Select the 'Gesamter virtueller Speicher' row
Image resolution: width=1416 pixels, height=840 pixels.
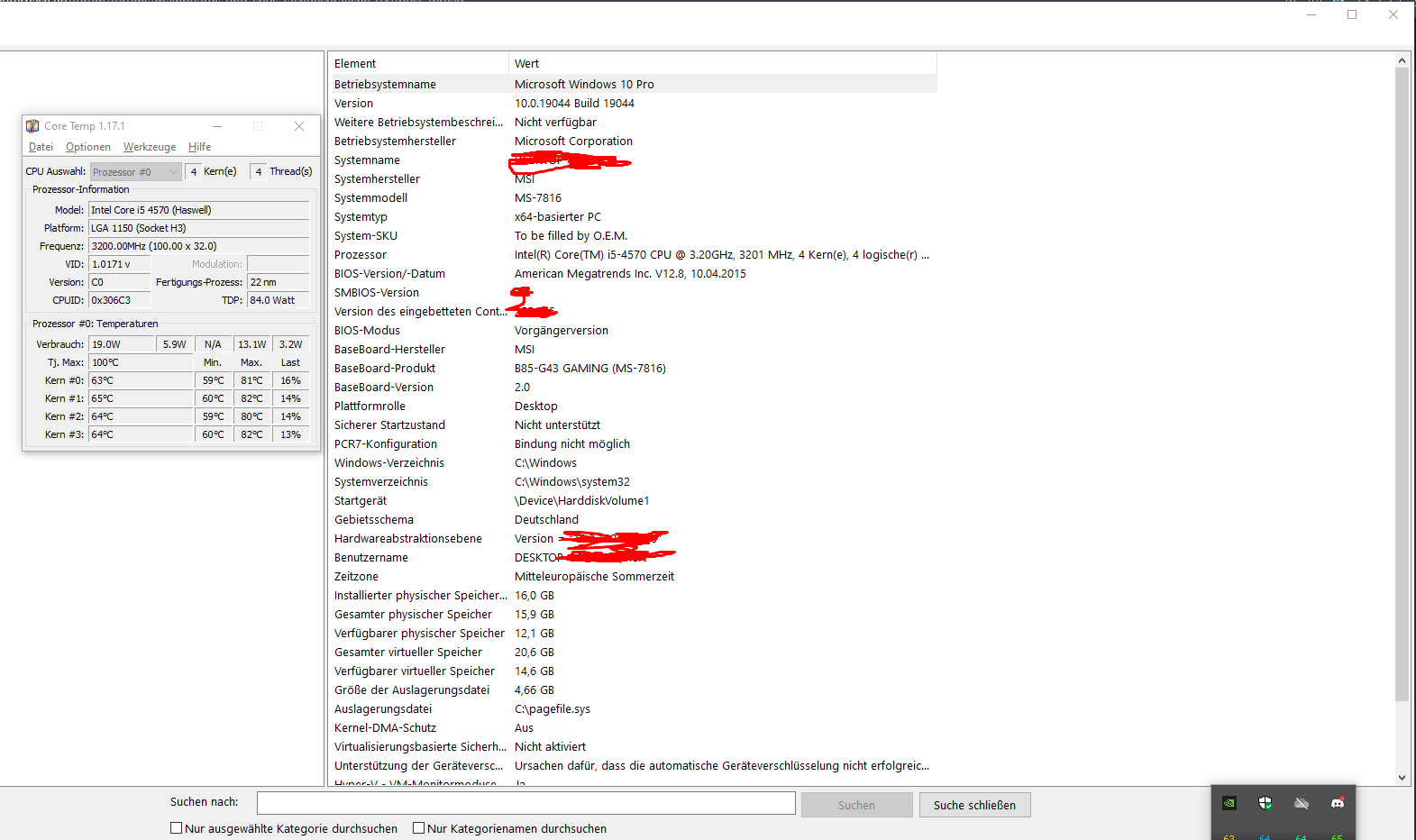click(x=633, y=652)
